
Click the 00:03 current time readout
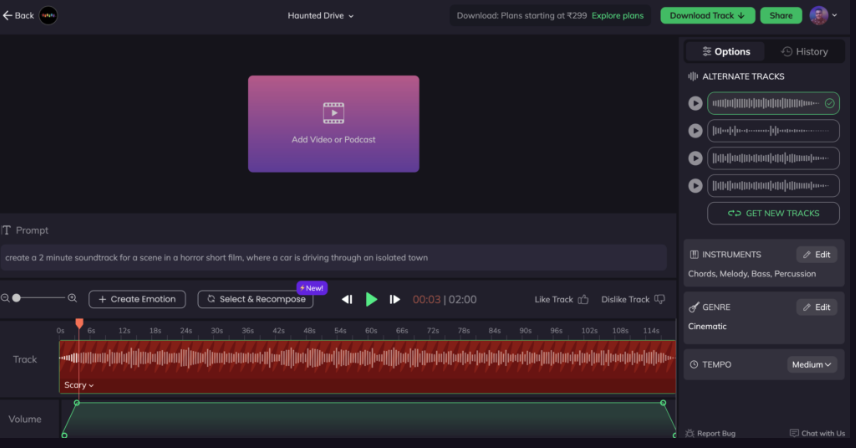tap(426, 300)
